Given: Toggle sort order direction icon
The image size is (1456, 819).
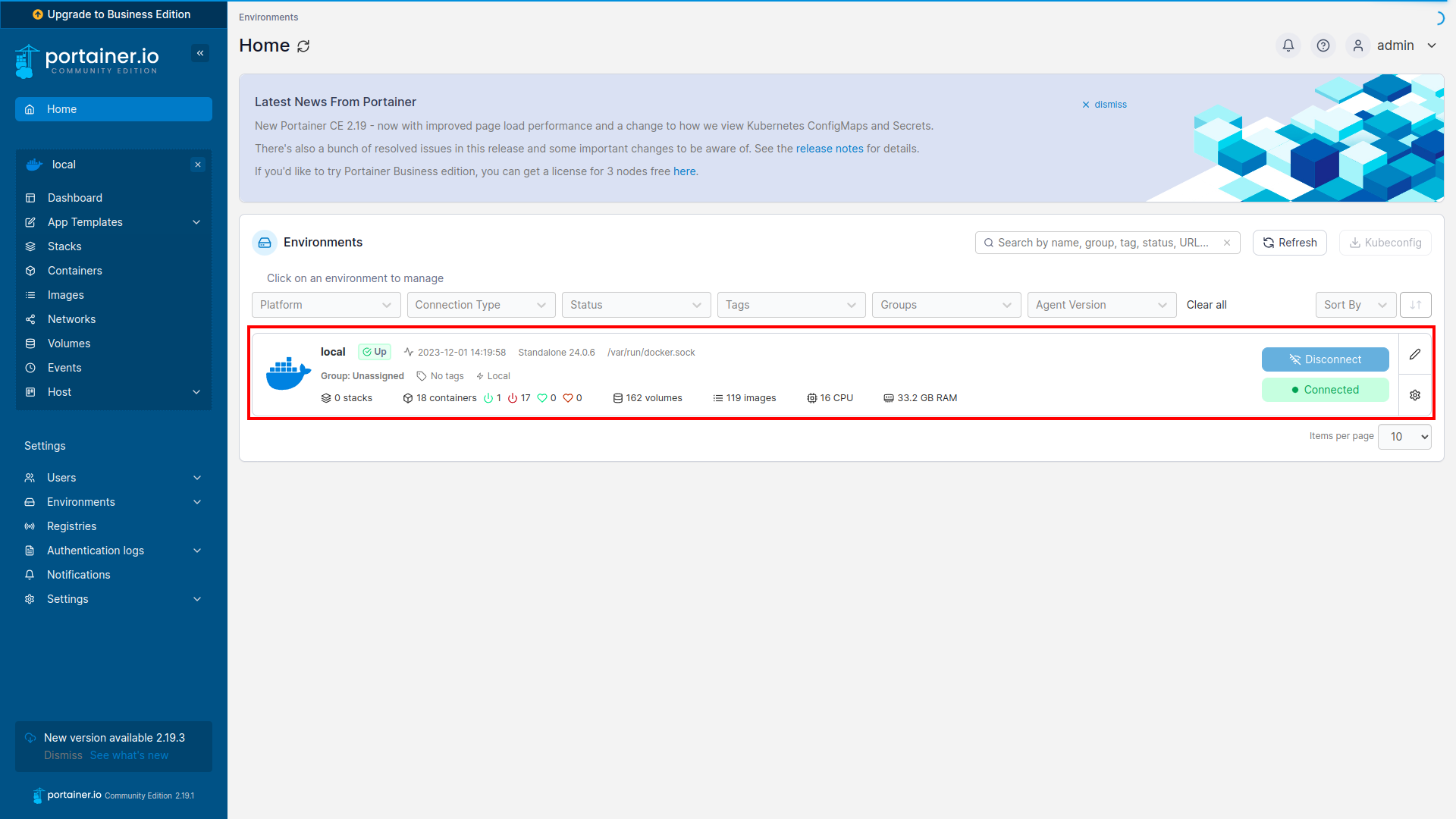Looking at the screenshot, I should coord(1415,305).
